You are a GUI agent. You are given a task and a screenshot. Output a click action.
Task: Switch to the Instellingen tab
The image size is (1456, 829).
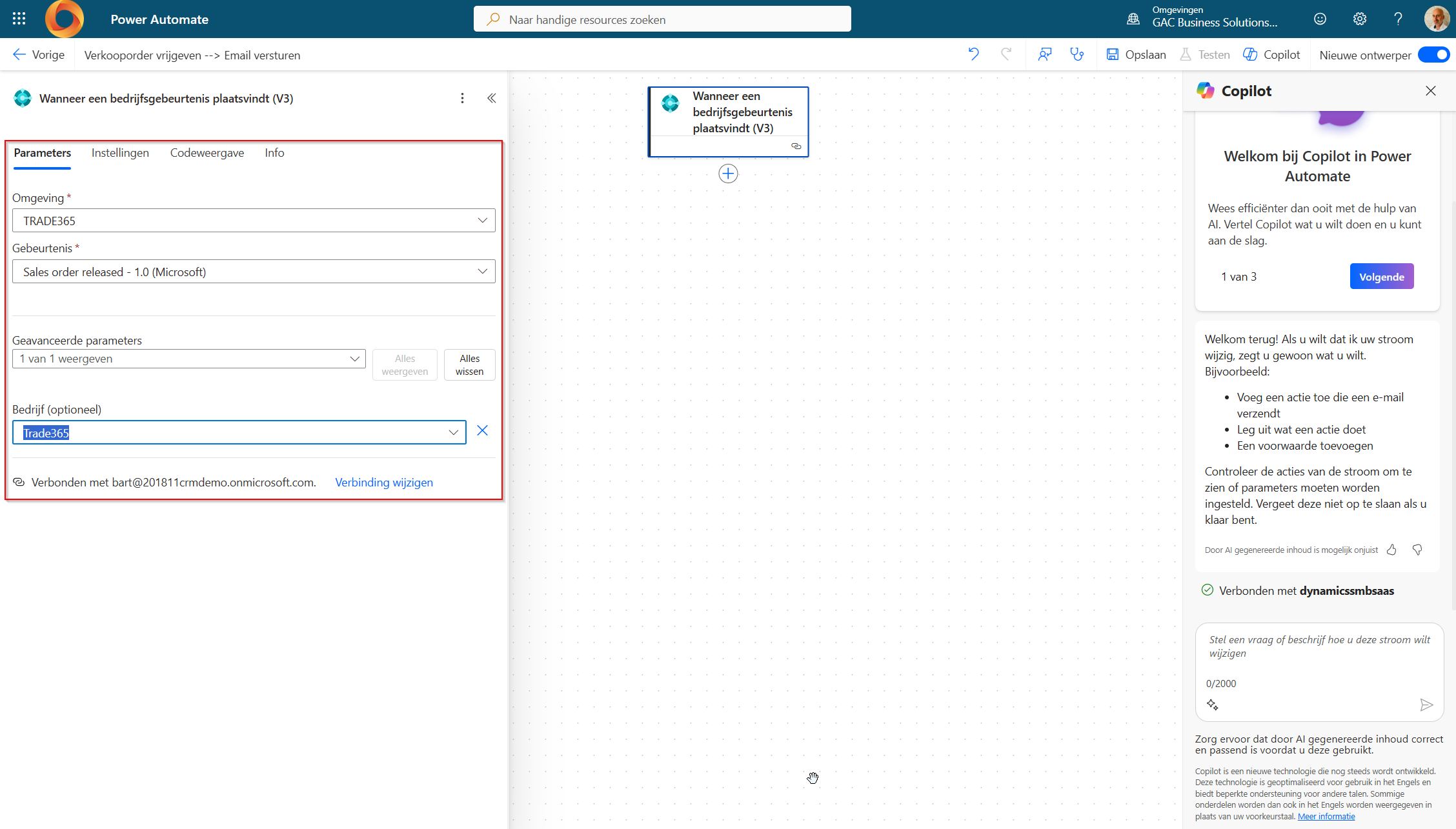click(x=120, y=153)
